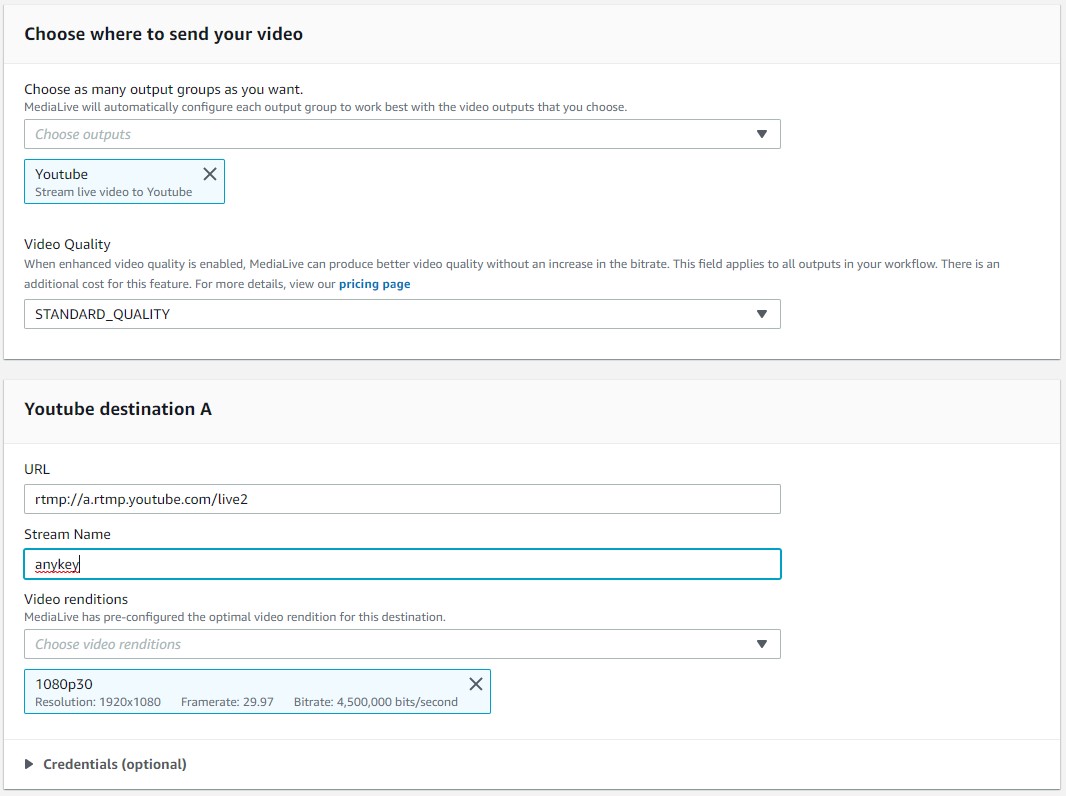This screenshot has height=796, width=1066.
Task: Click 'Framerate: 29.97' text
Action: coord(227,702)
